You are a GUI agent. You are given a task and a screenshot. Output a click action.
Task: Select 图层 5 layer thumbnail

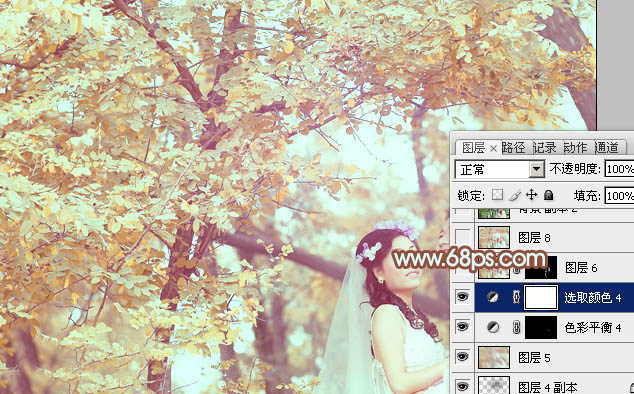click(x=494, y=357)
